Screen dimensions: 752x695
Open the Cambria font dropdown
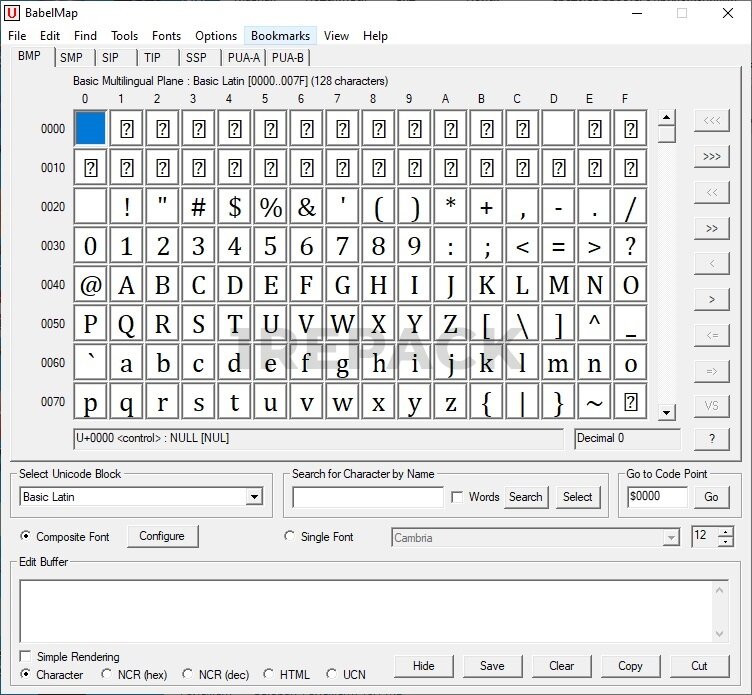[671, 538]
